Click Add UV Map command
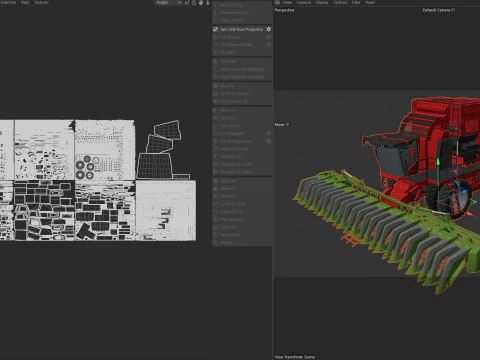The image size is (480, 360). (x=242, y=5)
